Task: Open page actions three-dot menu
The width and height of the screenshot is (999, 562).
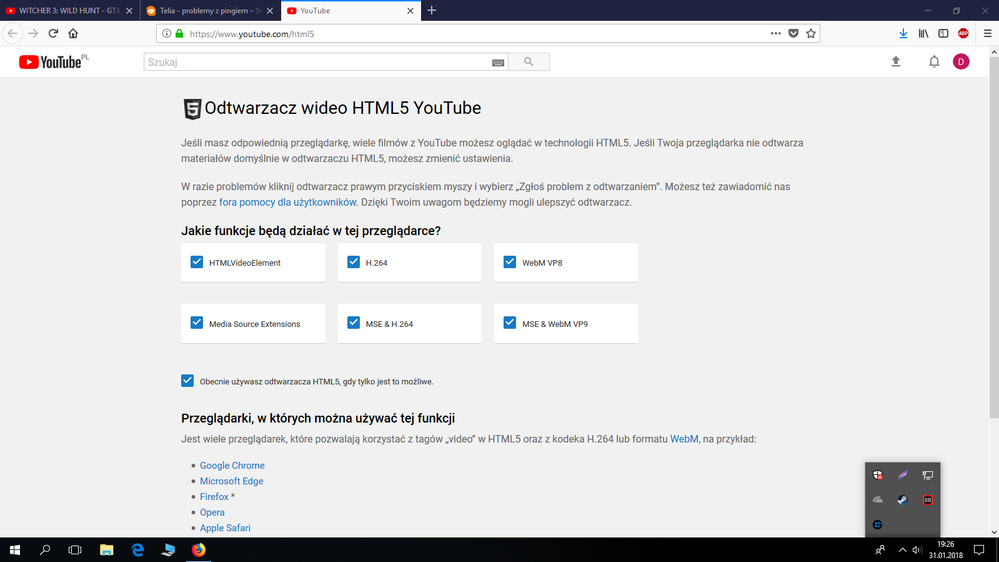Action: click(x=775, y=33)
